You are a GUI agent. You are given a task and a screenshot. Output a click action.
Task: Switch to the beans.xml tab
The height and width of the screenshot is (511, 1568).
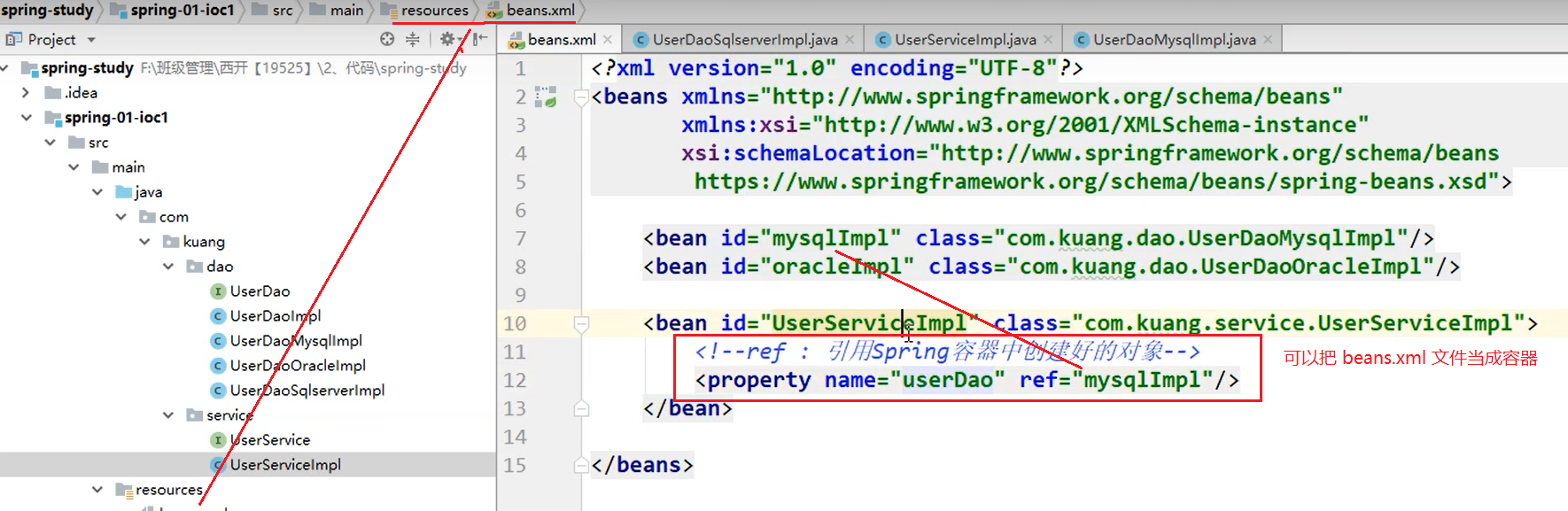[x=561, y=39]
